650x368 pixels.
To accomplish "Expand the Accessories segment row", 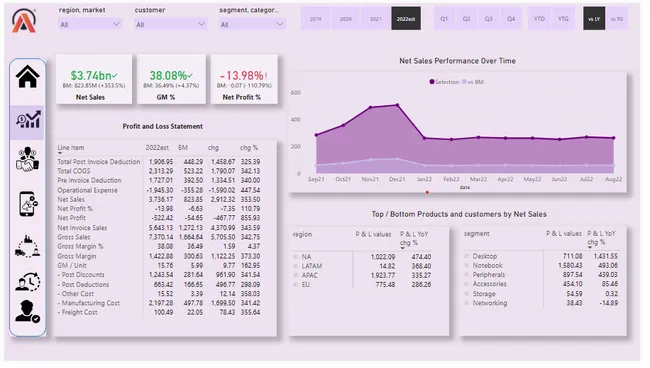I will [466, 284].
